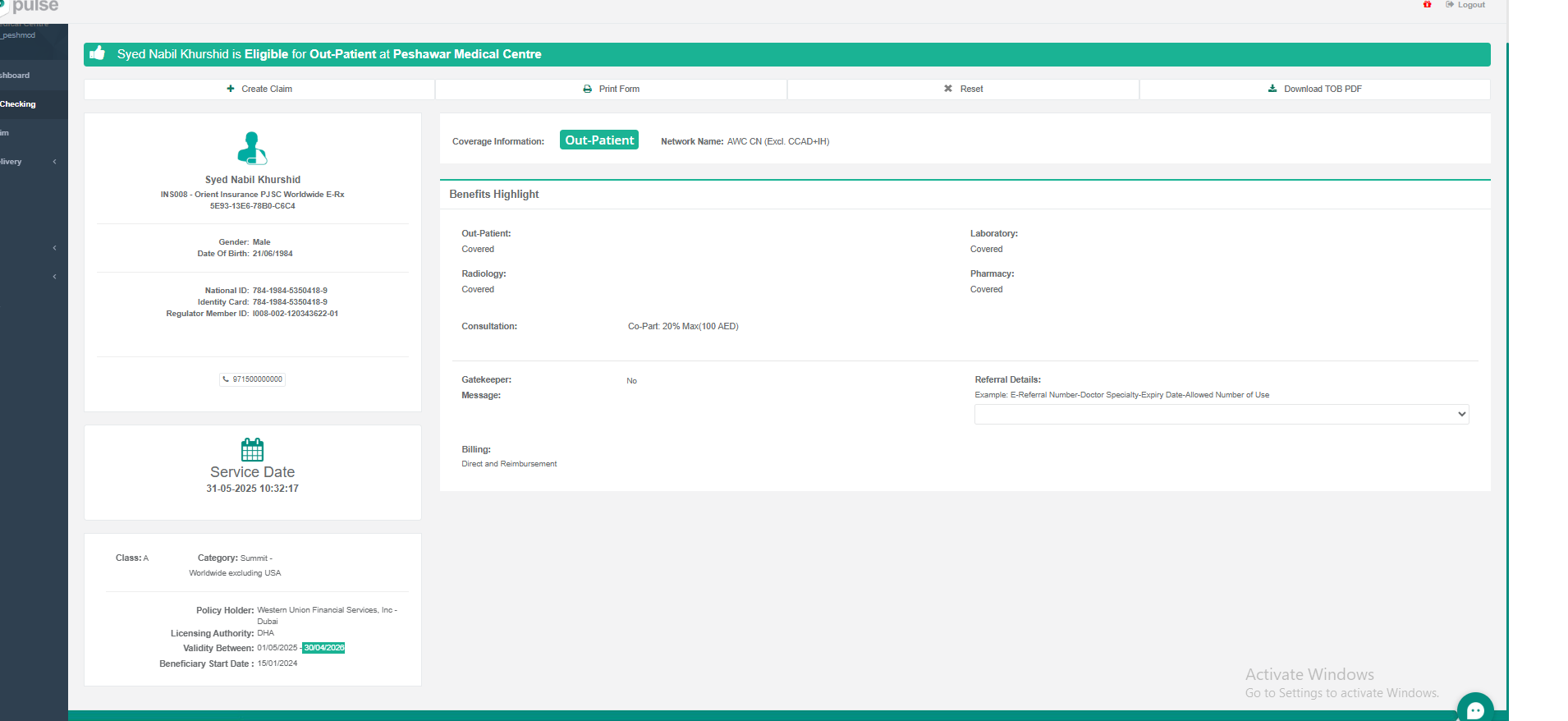The height and width of the screenshot is (721, 1568).
Task: Click the pulse logo
Action: click(33, 7)
